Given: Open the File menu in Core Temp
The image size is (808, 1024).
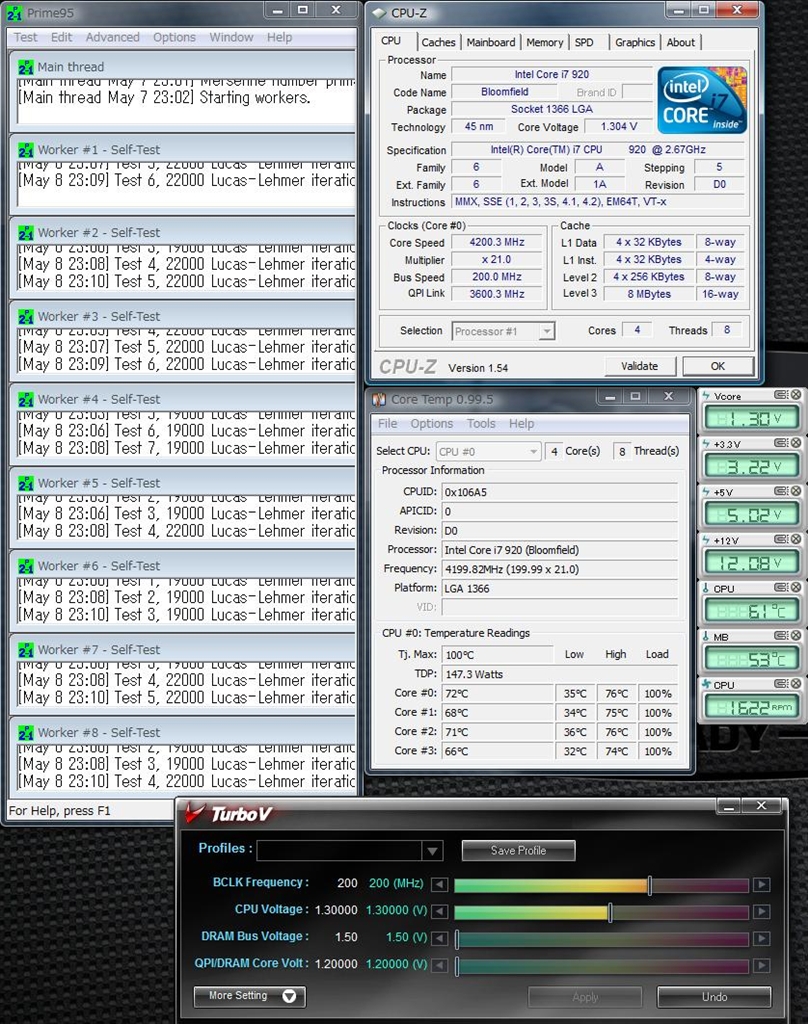Looking at the screenshot, I should [x=387, y=424].
